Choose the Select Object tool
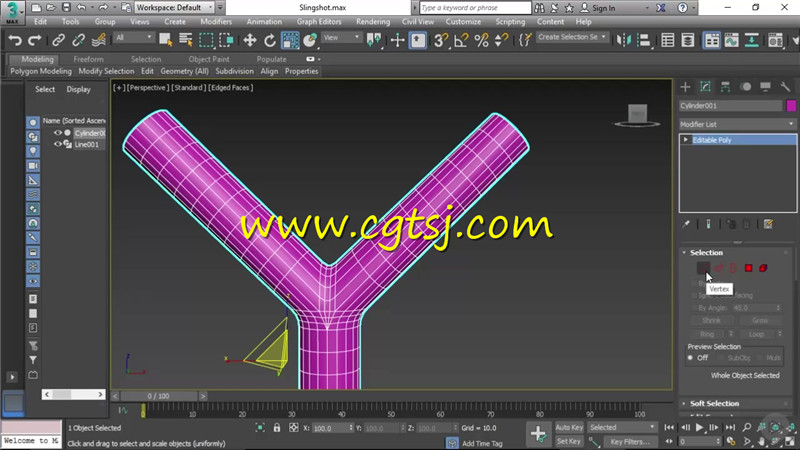 (x=165, y=40)
